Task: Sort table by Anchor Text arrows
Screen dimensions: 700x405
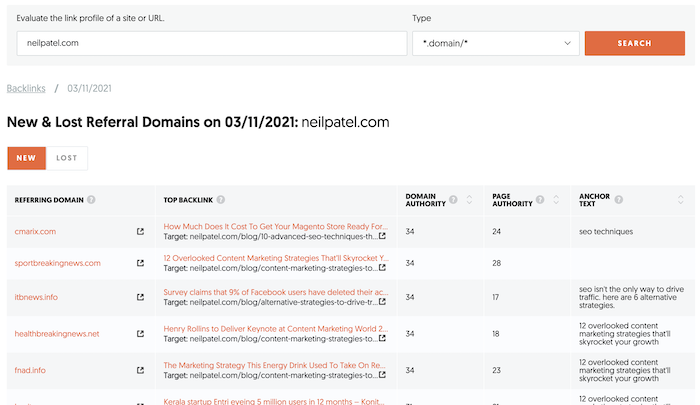Action: pyautogui.click(x=680, y=200)
